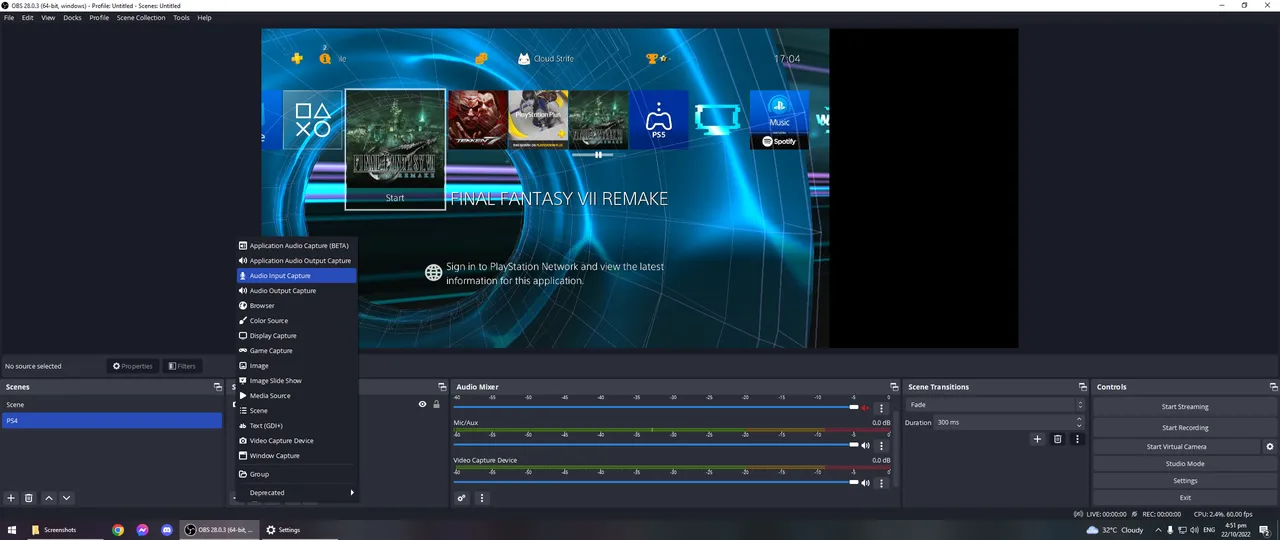Undock the Scenes panel

pyautogui.click(x=217, y=387)
